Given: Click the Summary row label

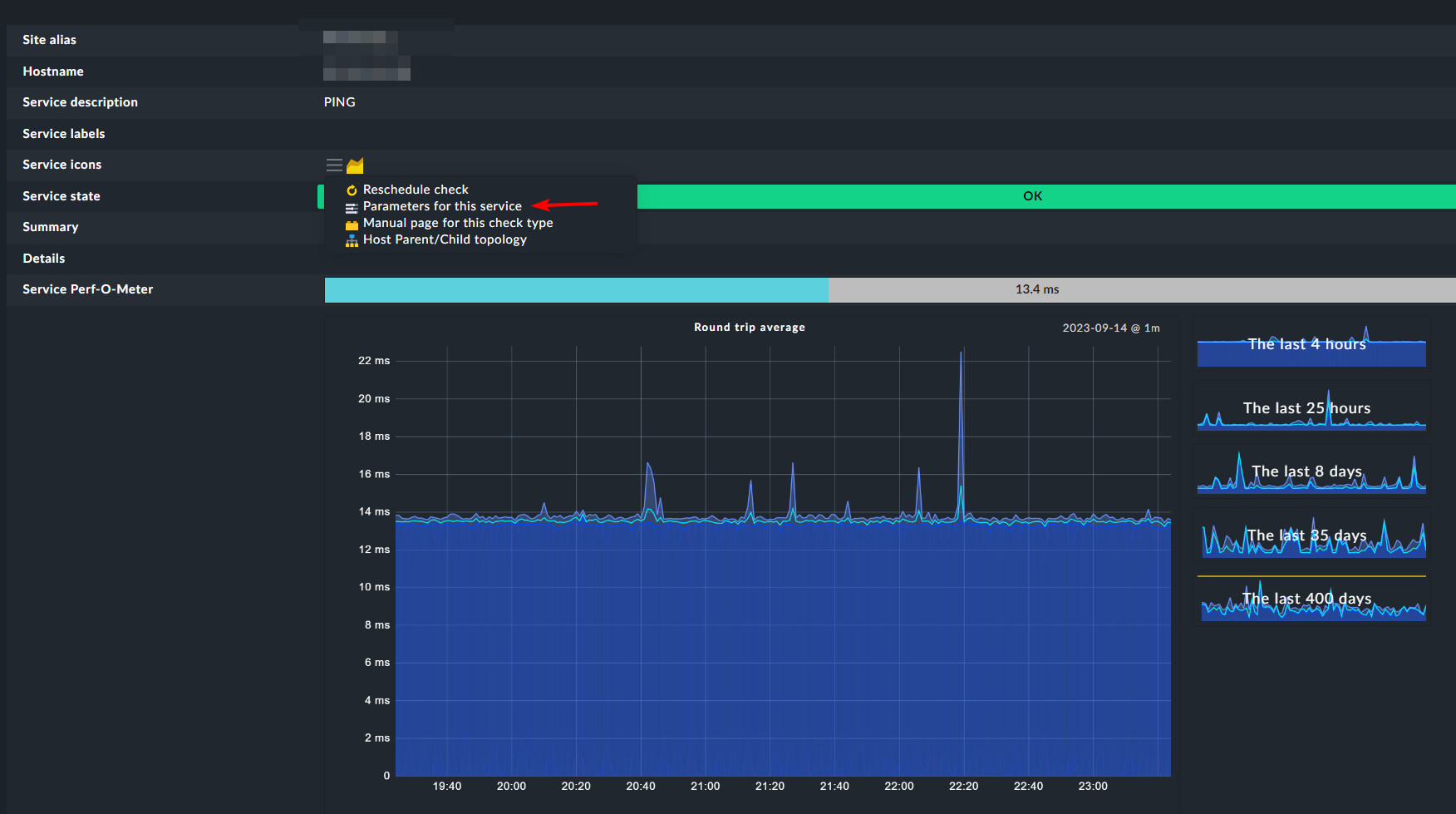Looking at the screenshot, I should [51, 227].
